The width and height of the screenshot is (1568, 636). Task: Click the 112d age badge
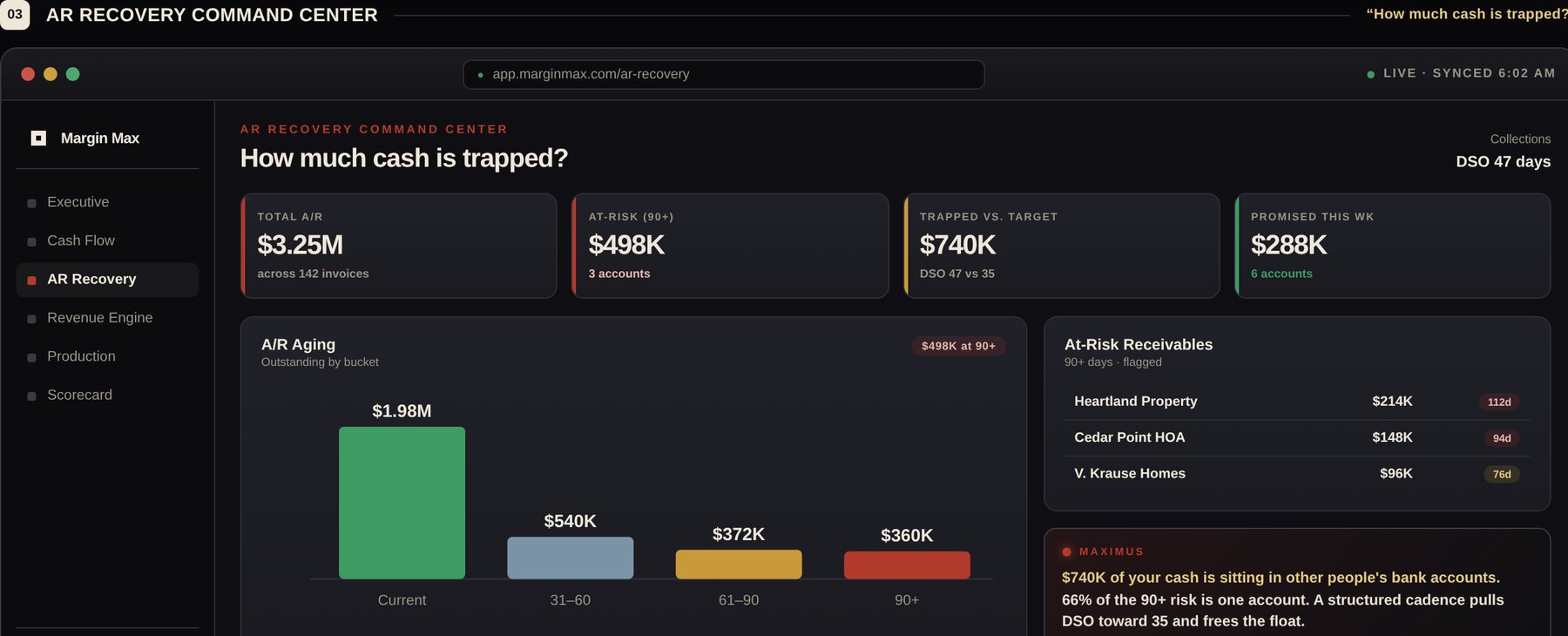coord(1499,403)
